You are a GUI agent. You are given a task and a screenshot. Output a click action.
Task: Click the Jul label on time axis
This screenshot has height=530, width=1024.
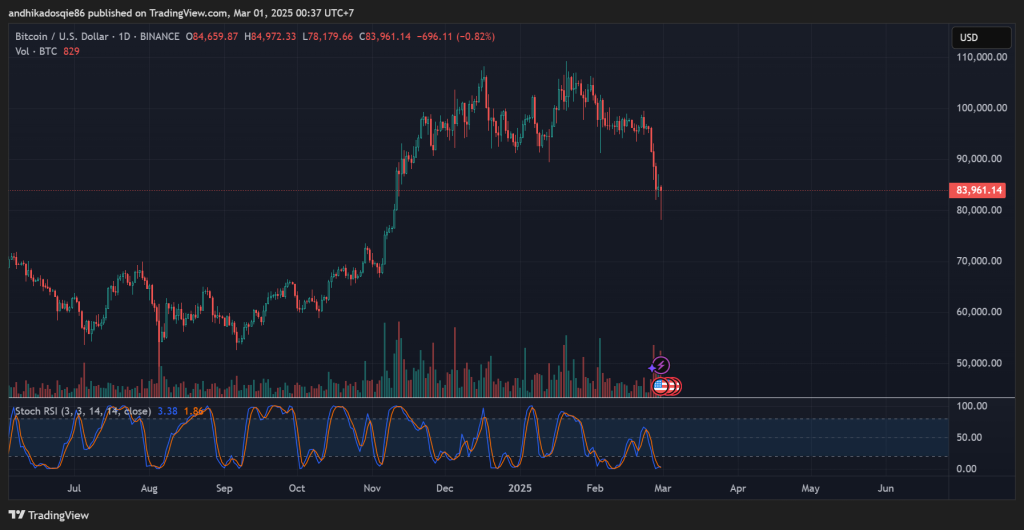pos(74,488)
